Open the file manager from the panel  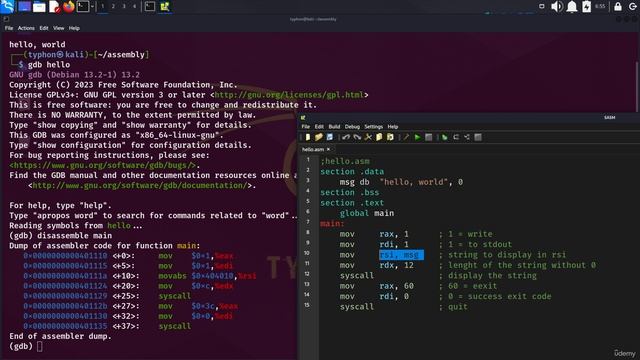click(39, 7)
